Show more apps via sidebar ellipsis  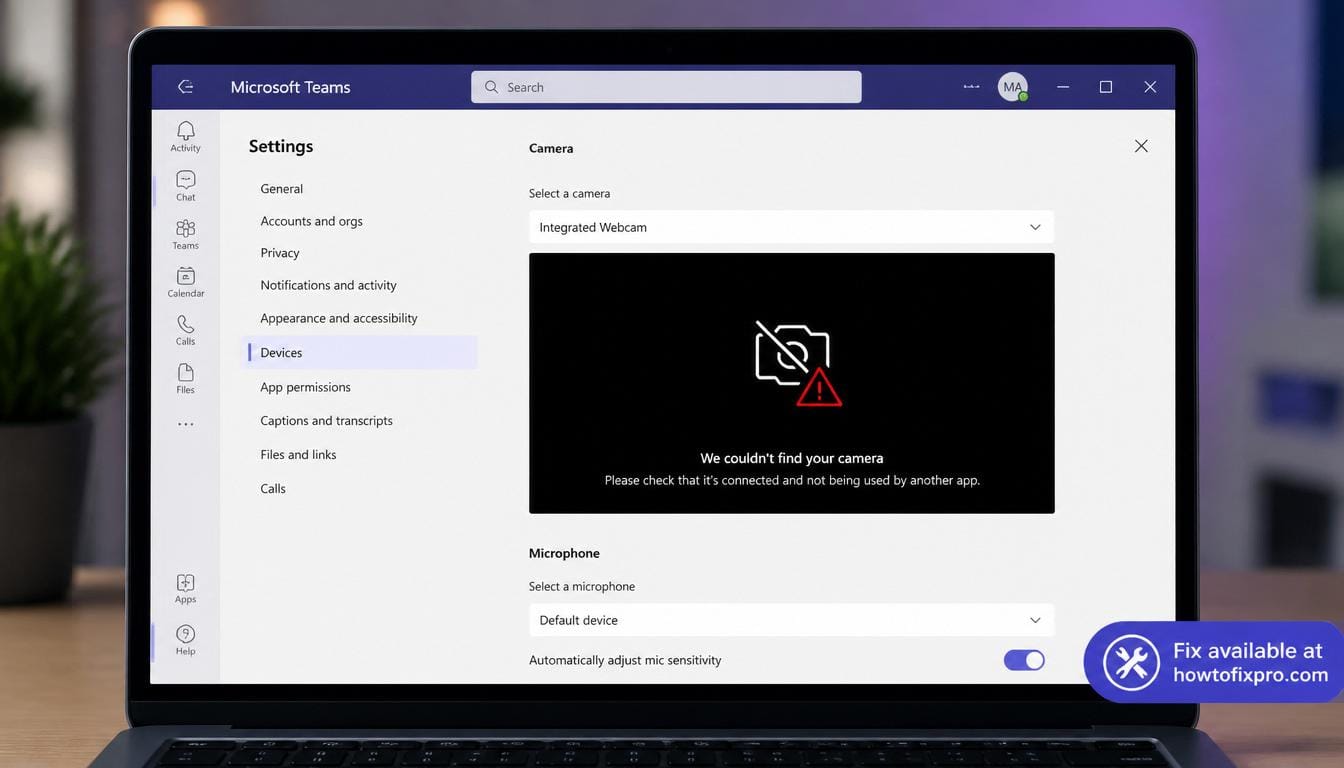click(x=185, y=424)
